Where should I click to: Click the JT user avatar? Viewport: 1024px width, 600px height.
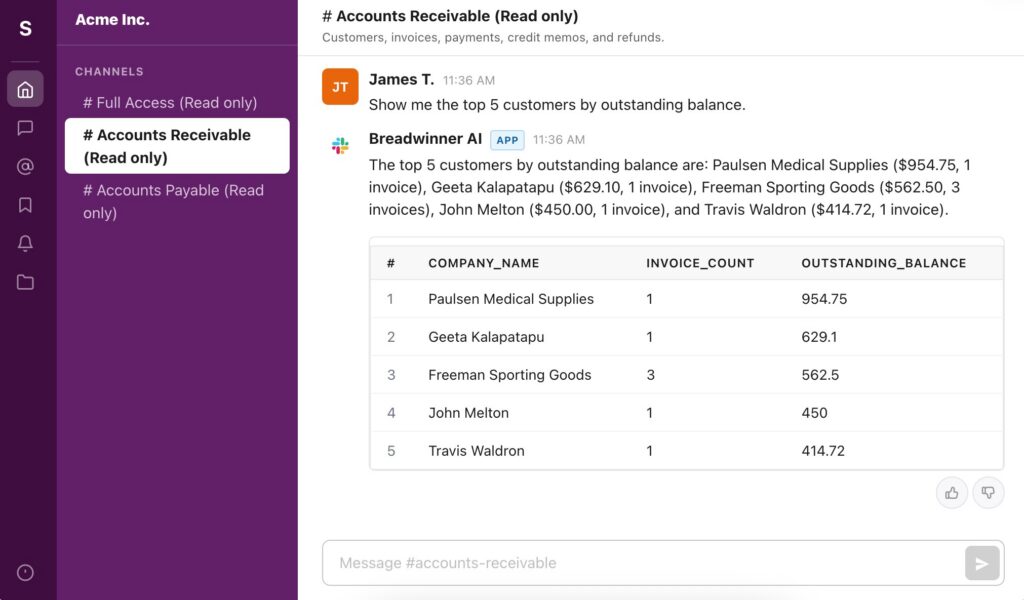340,87
